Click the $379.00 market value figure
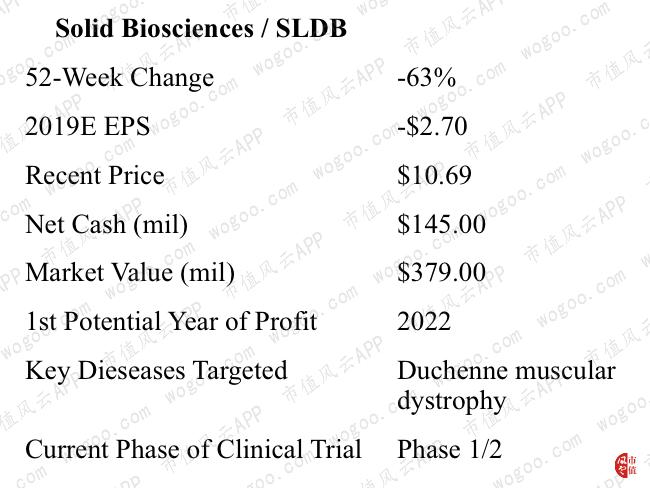The width and height of the screenshot is (650, 488). [441, 272]
